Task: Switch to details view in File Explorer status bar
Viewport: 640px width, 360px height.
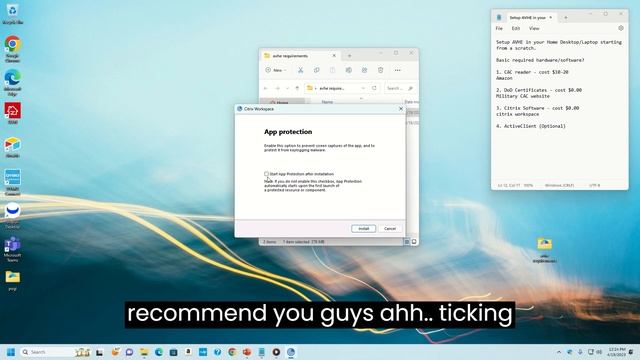Action: click(407, 242)
